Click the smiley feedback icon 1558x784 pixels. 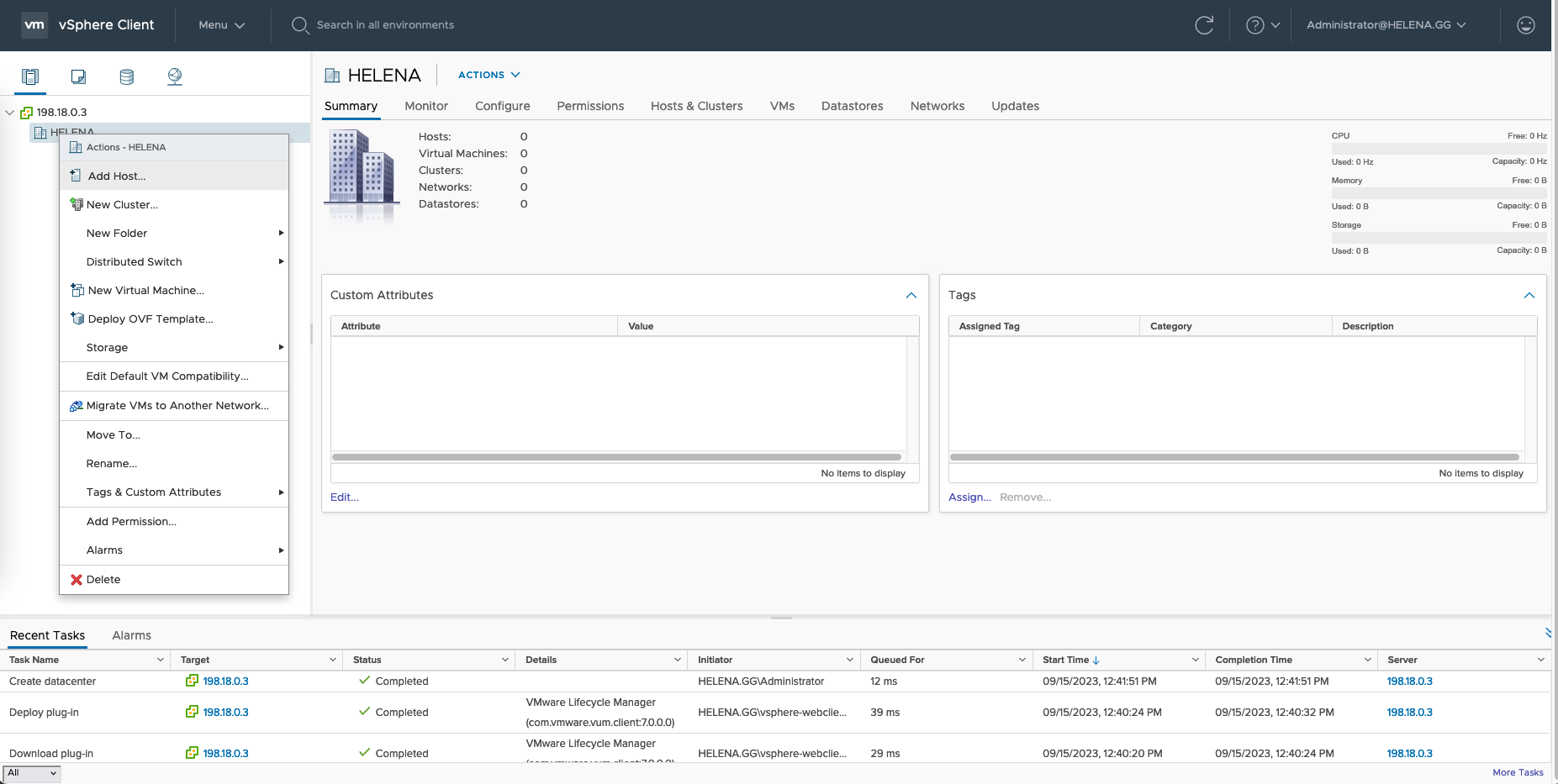(x=1525, y=25)
